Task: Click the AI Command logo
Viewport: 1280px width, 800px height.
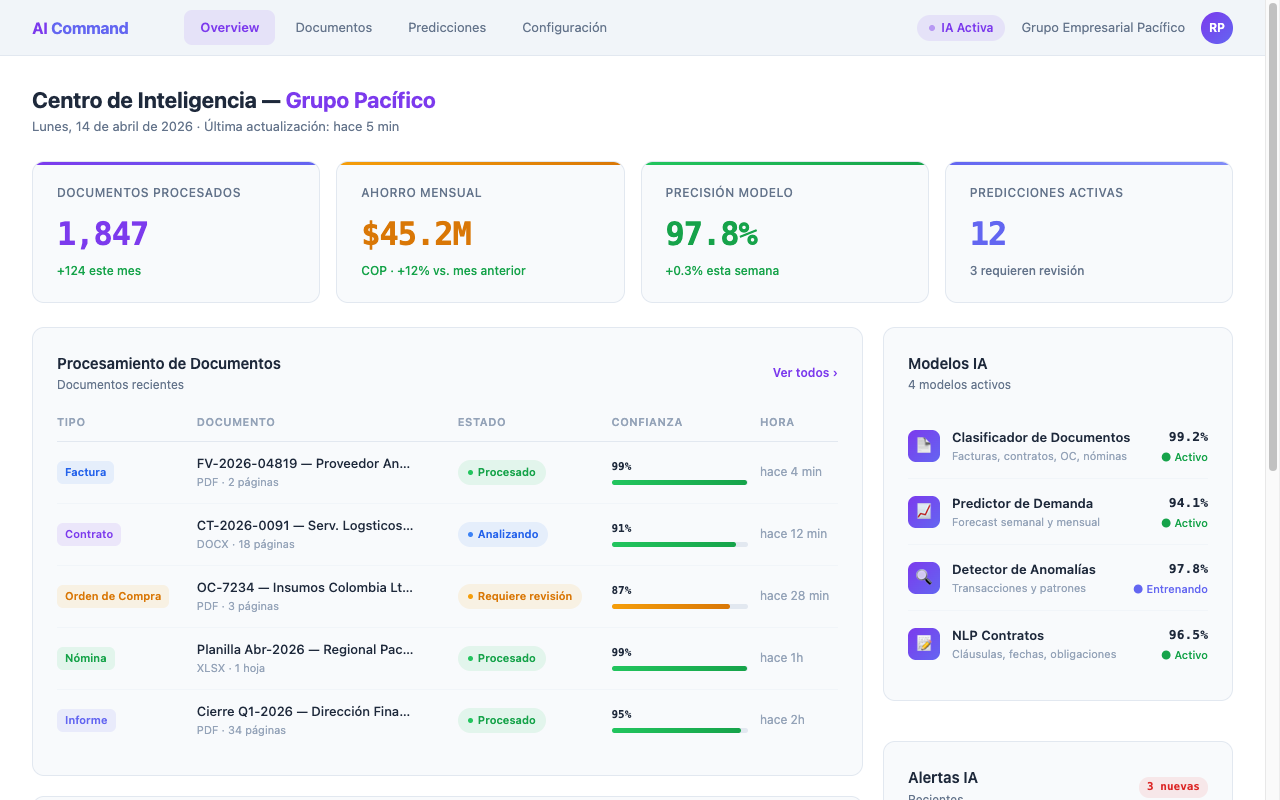Action: 80,28
